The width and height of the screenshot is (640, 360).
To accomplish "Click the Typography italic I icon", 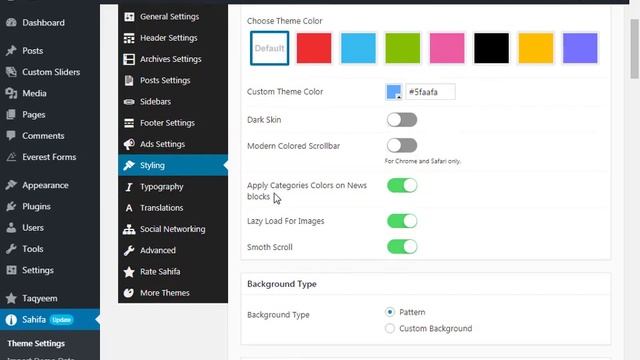I will (x=129, y=187).
